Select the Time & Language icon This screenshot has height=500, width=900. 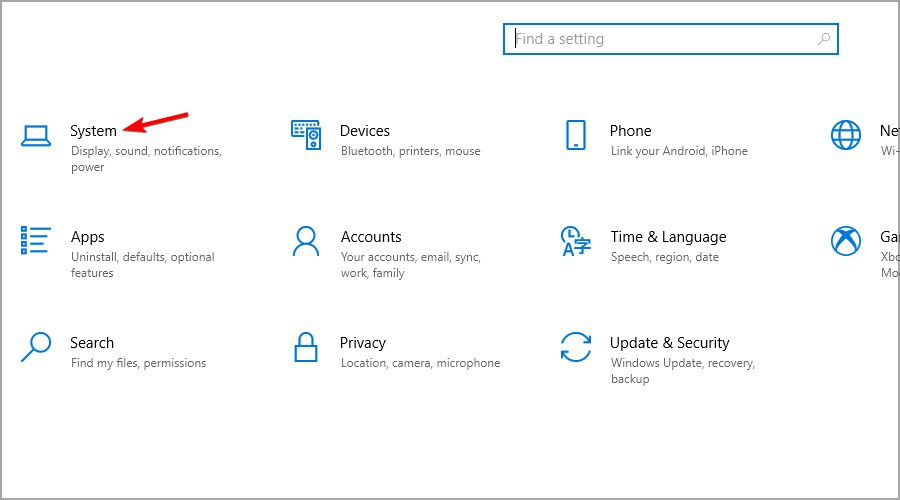click(575, 241)
